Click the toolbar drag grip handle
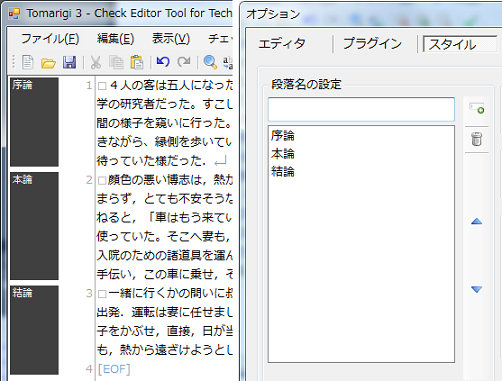 [14, 62]
